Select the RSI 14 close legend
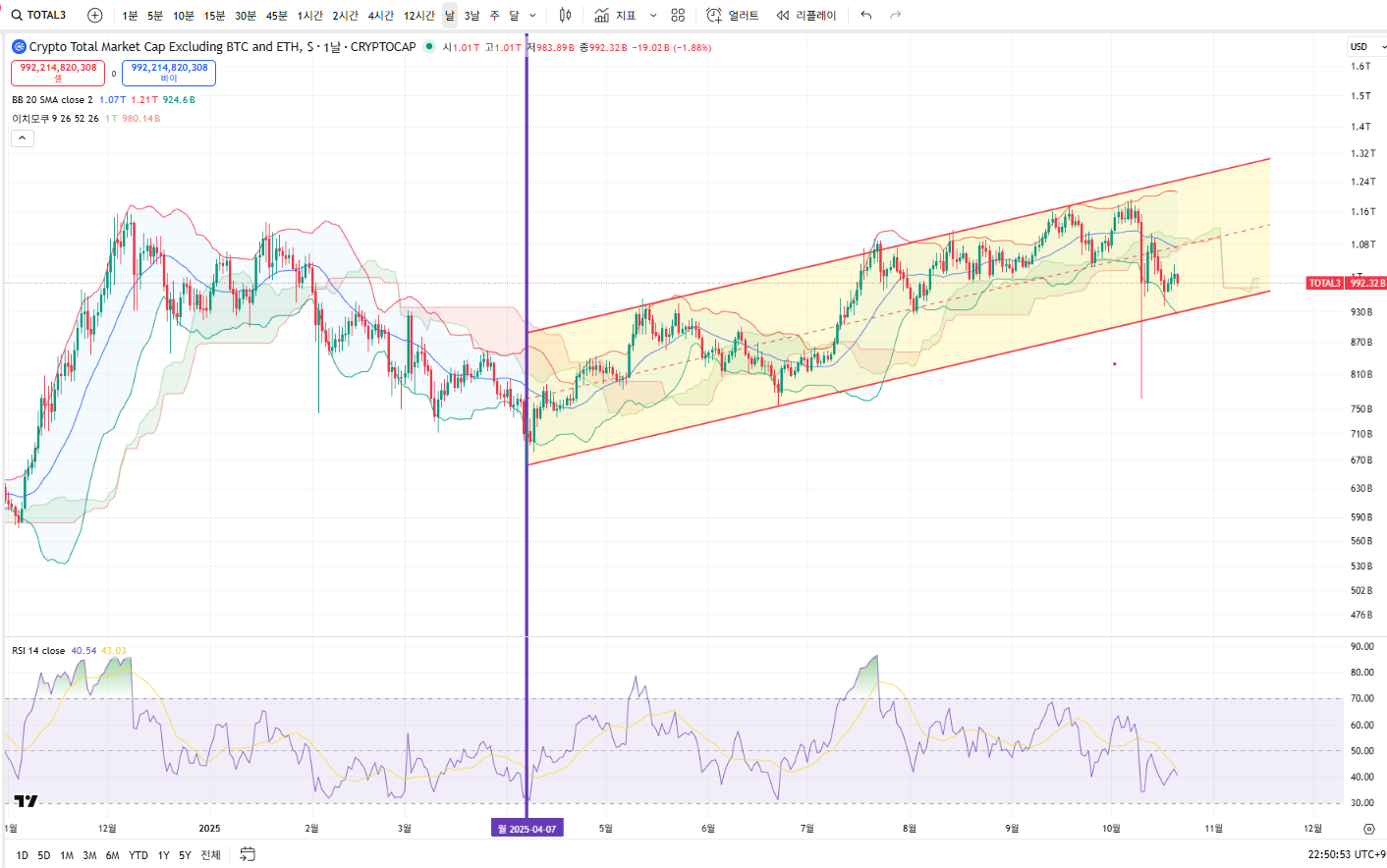The height and width of the screenshot is (868, 1387). [x=38, y=651]
